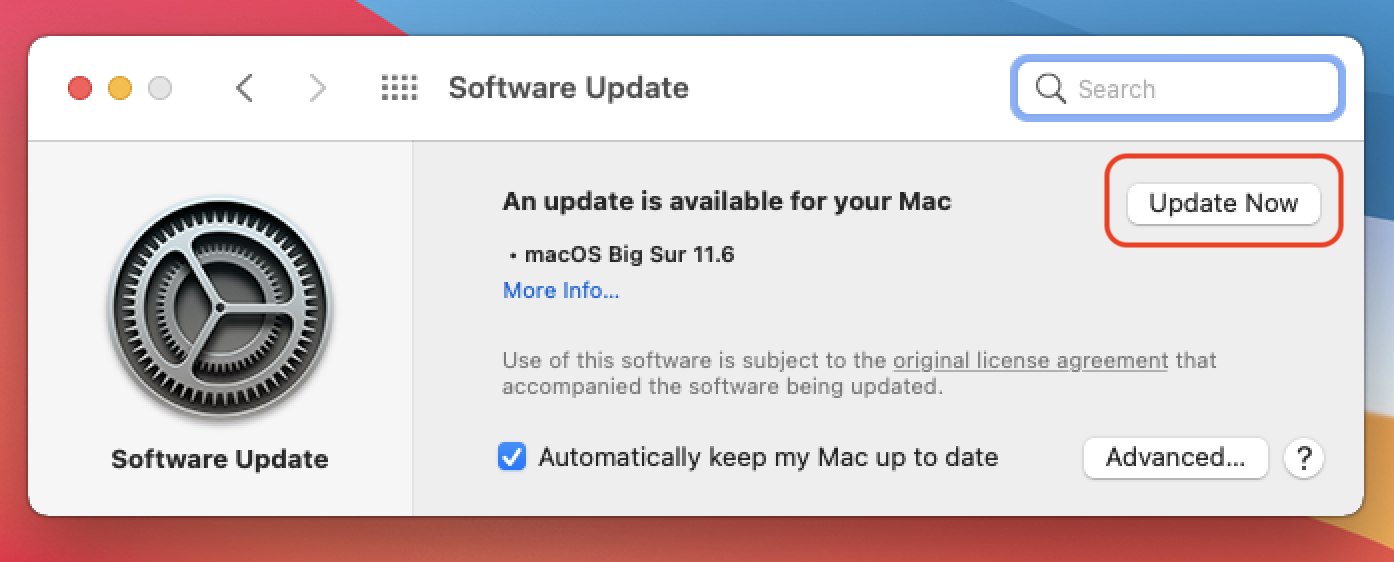Click the 'Automatically keep my Mac up to date' label
This screenshot has height=562, width=1394.
(x=768, y=458)
